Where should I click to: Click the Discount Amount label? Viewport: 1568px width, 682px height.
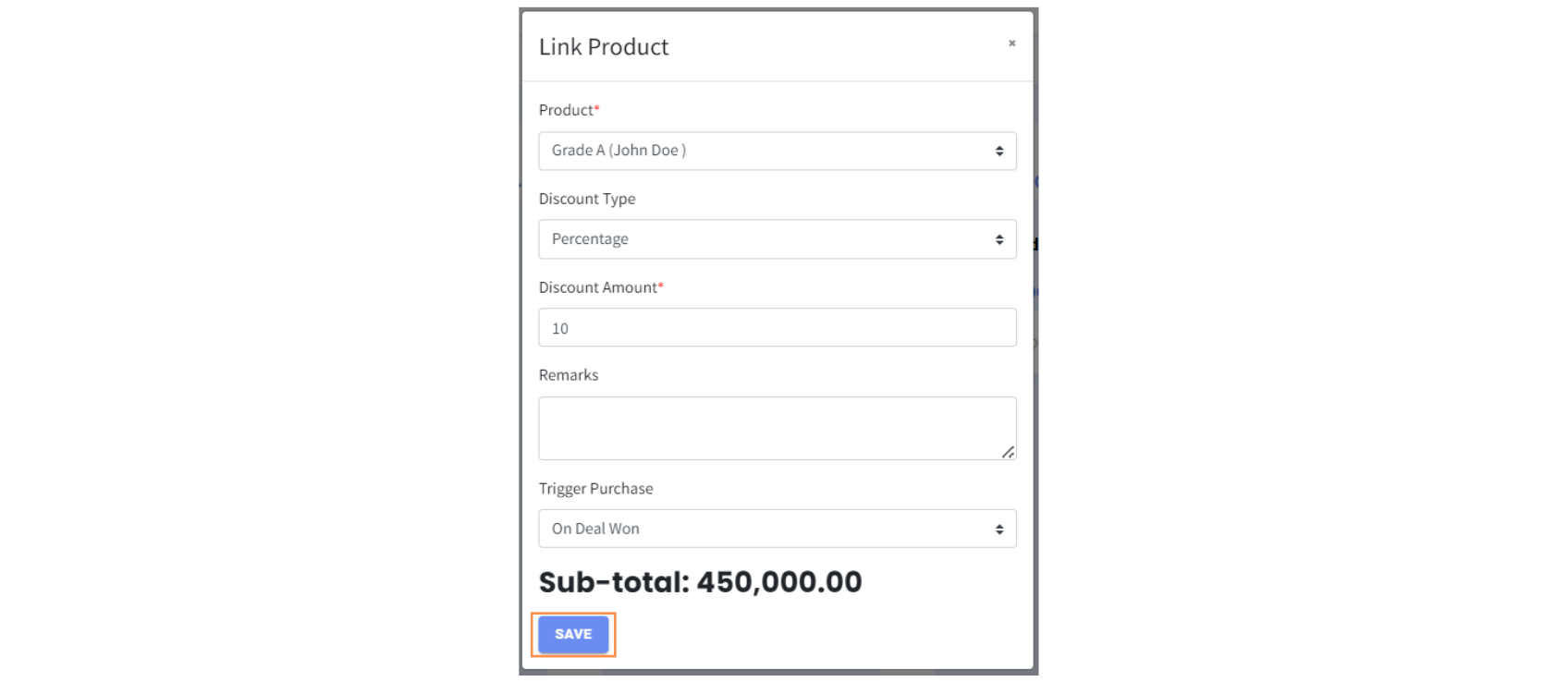tap(597, 287)
